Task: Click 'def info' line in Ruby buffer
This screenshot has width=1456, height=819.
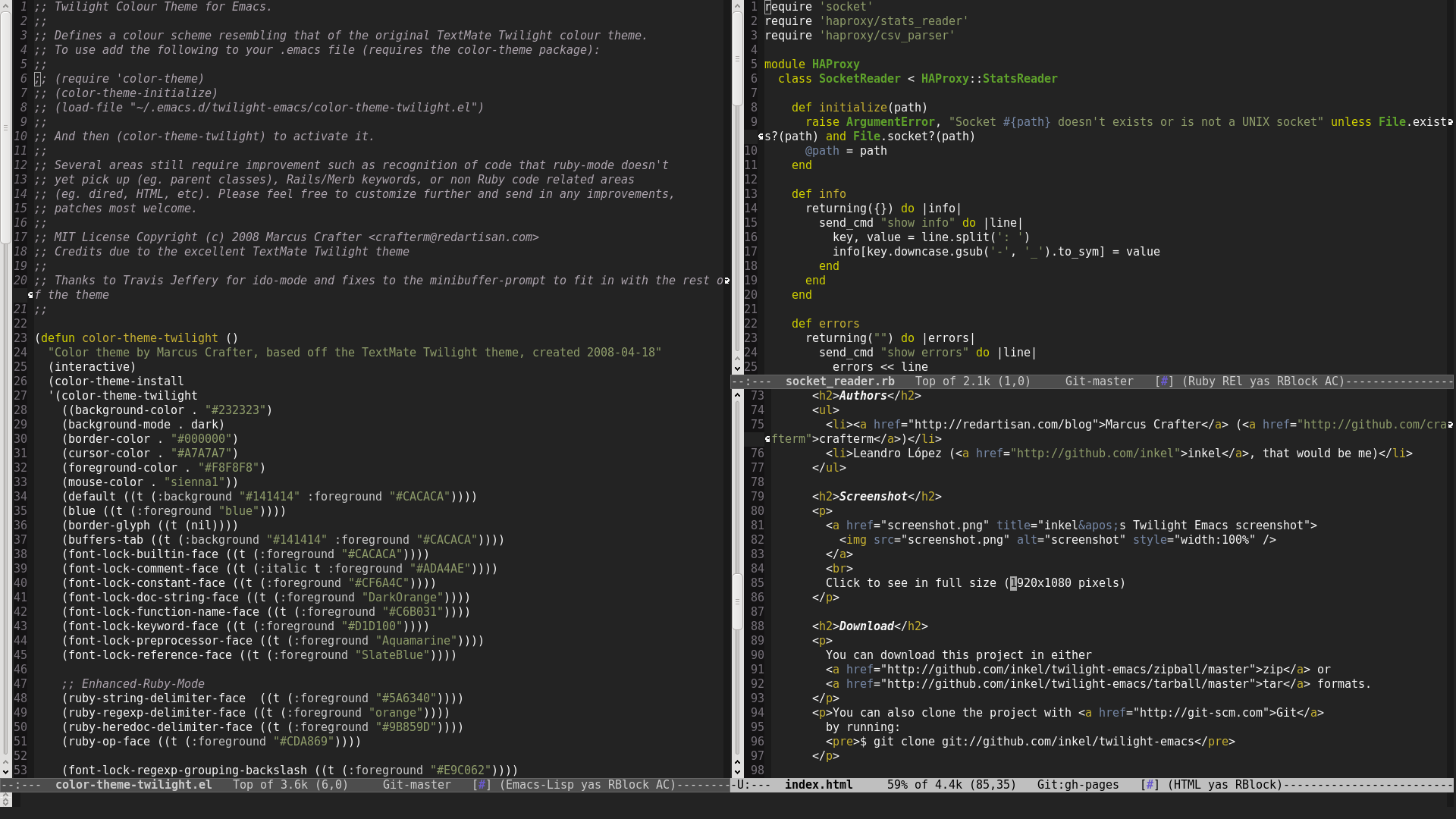Action: (818, 194)
